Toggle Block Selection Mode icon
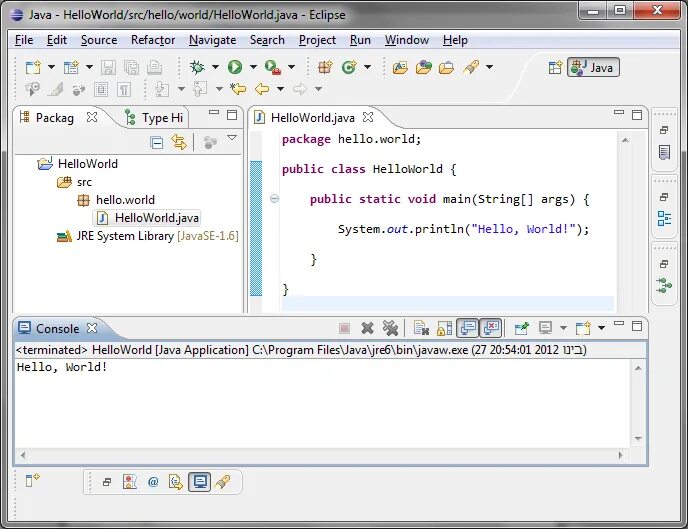Screen dimensions: 688x529 tap(101, 90)
